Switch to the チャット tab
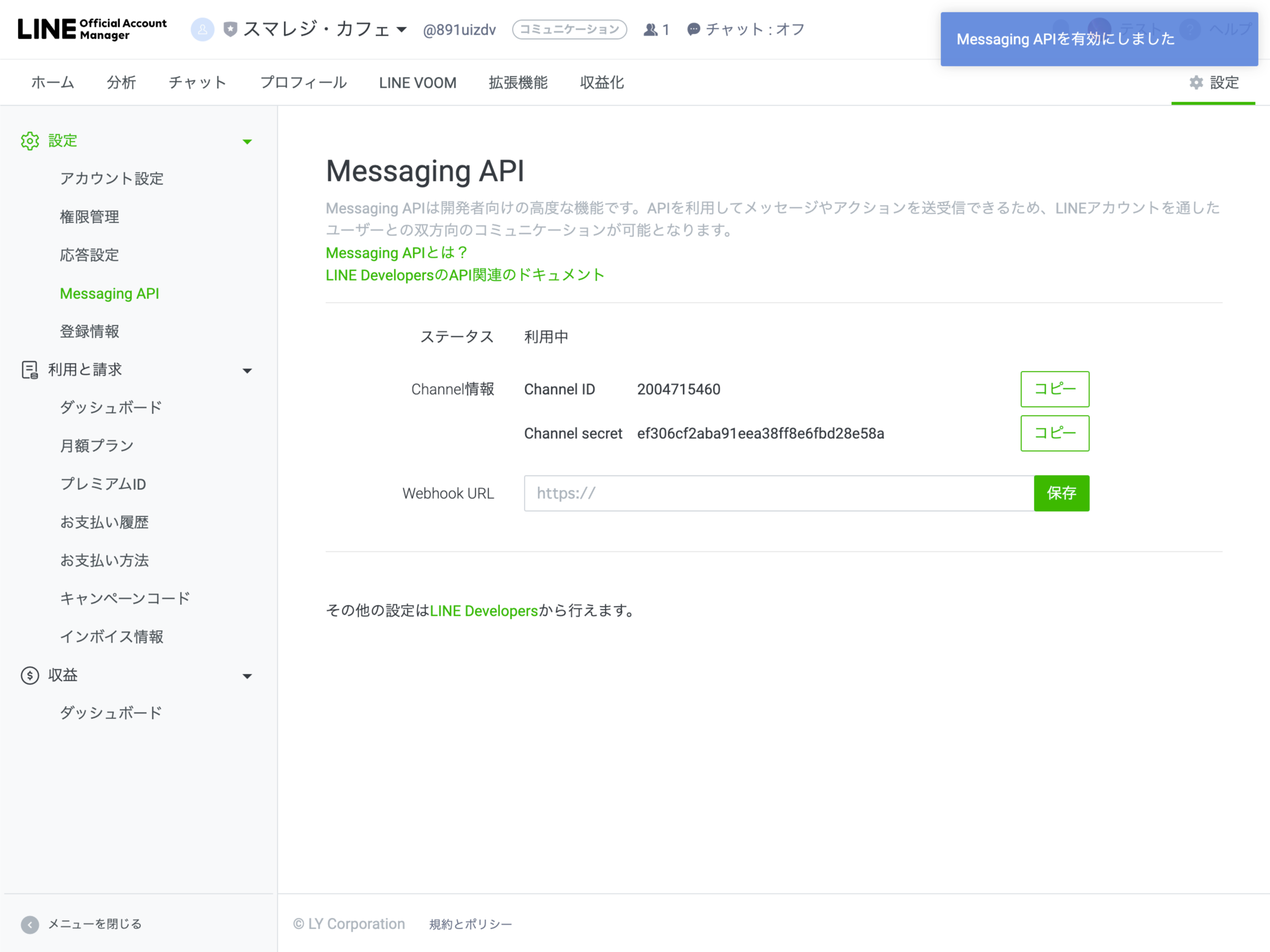The width and height of the screenshot is (1270, 952). point(197,83)
